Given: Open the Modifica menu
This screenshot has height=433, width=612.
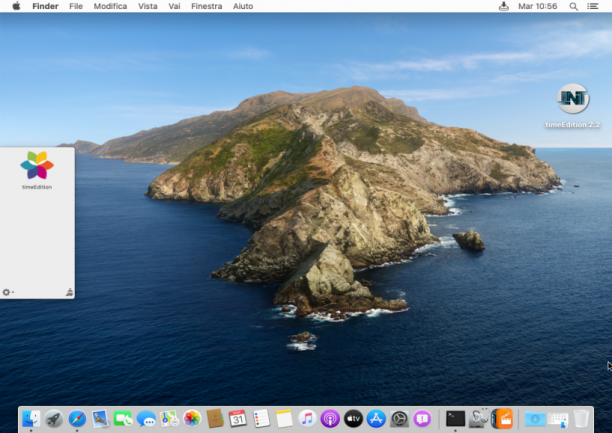Looking at the screenshot, I should pos(110,6).
